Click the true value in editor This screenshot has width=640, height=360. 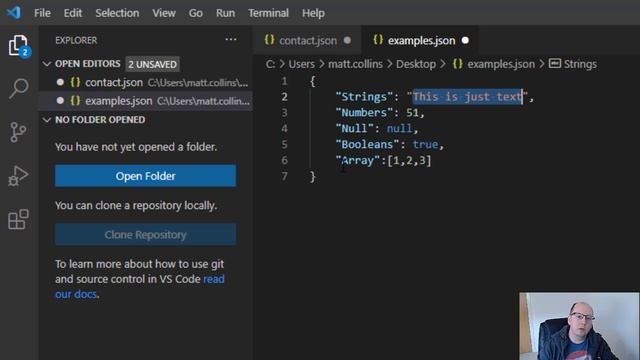tap(425, 144)
